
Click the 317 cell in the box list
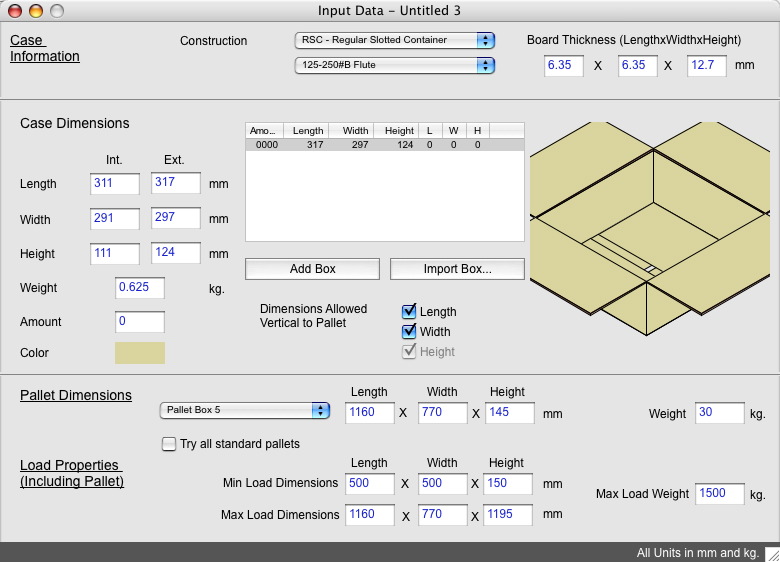point(315,145)
